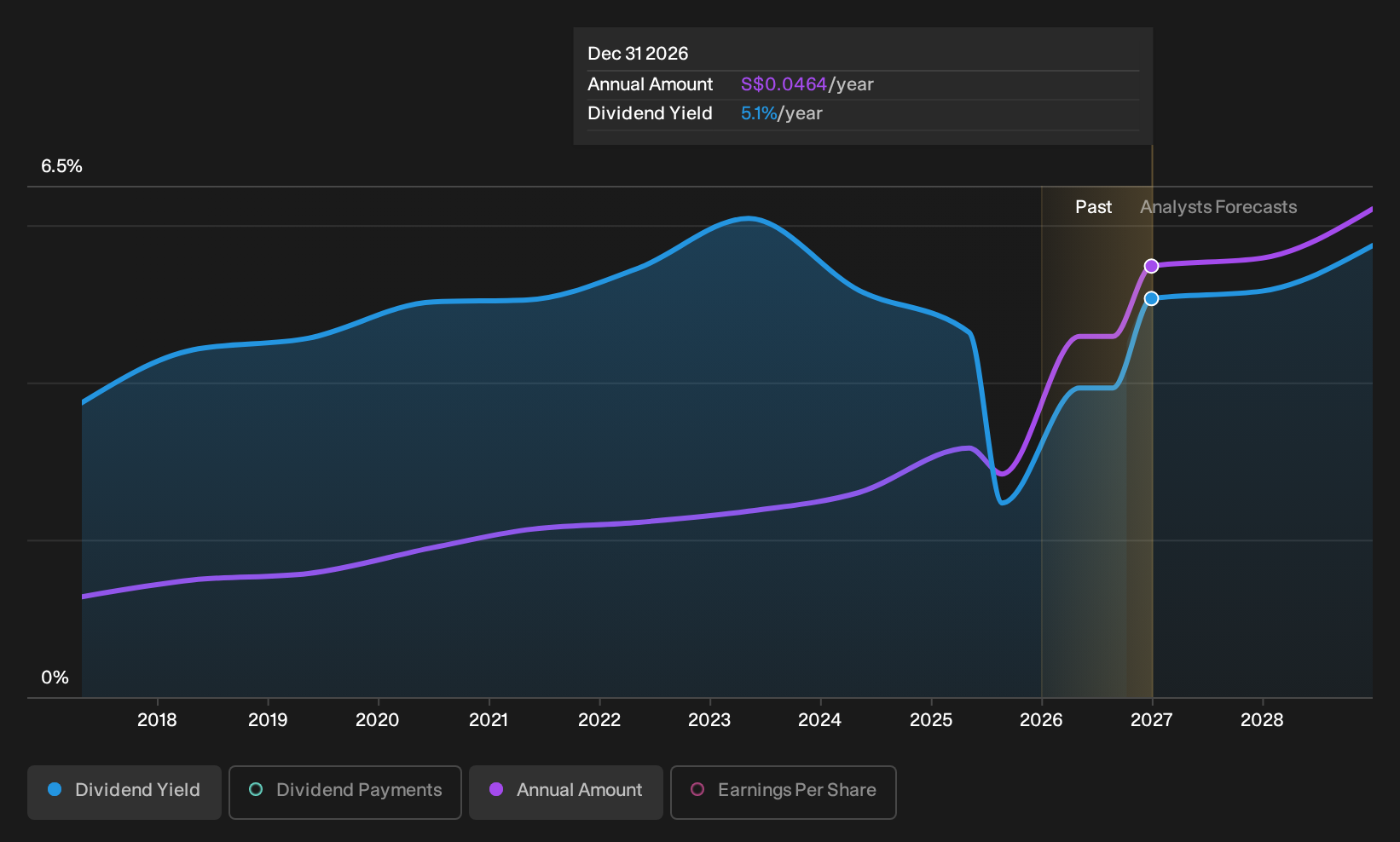
Task: Toggle the Dividend Yield legend button
Action: click(x=124, y=793)
